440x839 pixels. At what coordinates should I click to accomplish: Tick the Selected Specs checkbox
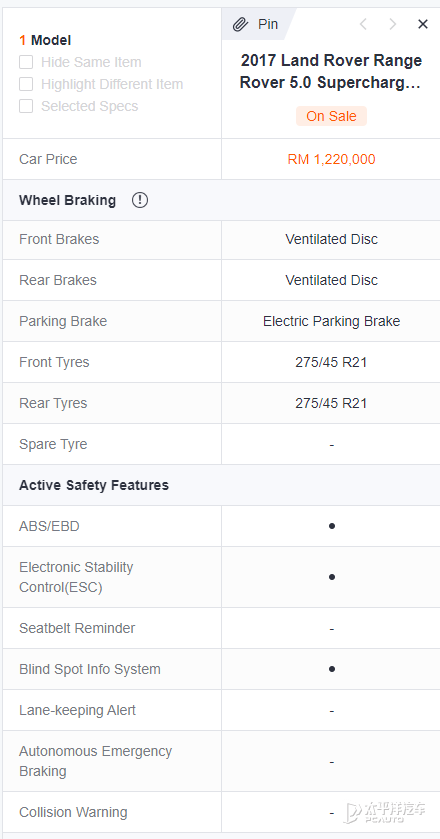(x=26, y=106)
